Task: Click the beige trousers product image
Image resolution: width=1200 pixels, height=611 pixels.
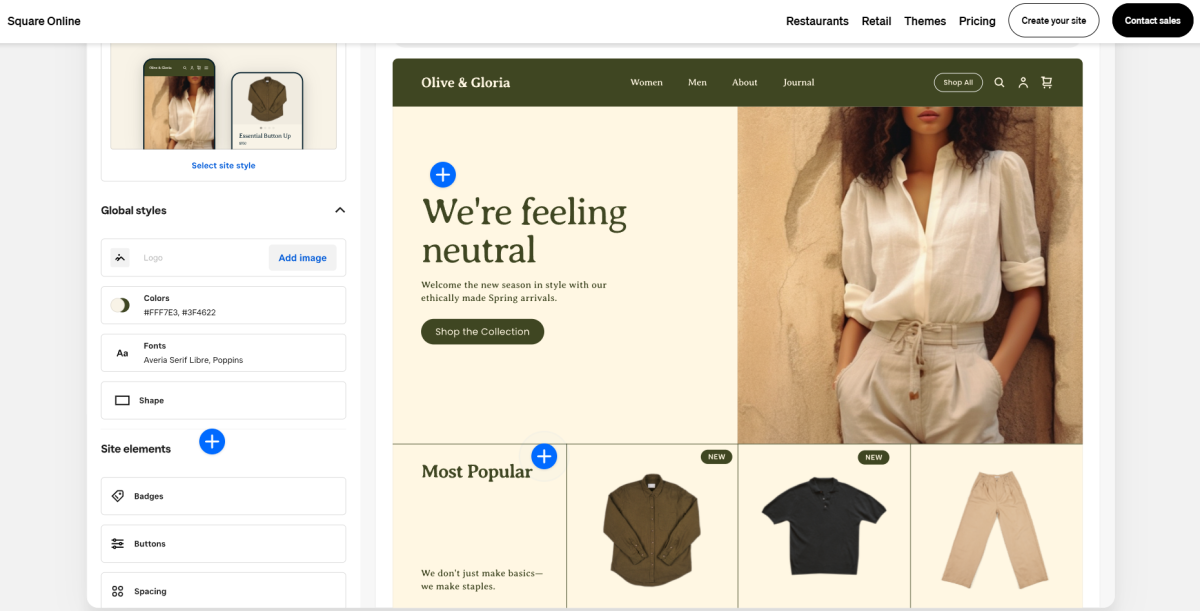Action: click(x=996, y=530)
